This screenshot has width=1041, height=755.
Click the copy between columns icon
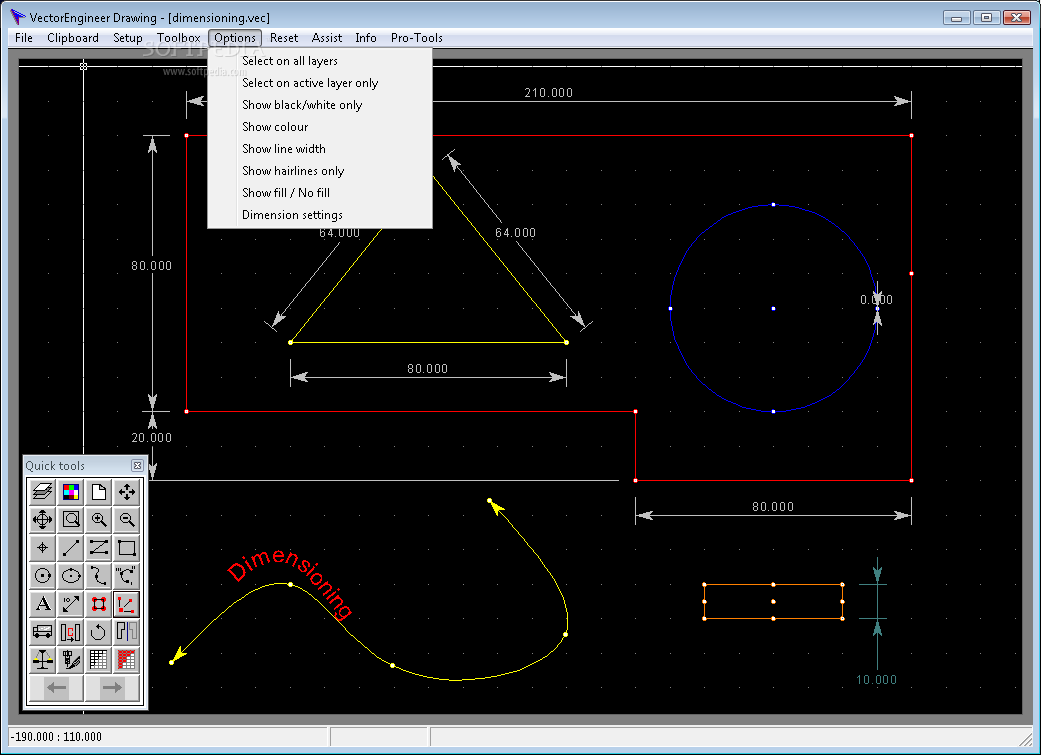coord(70,631)
